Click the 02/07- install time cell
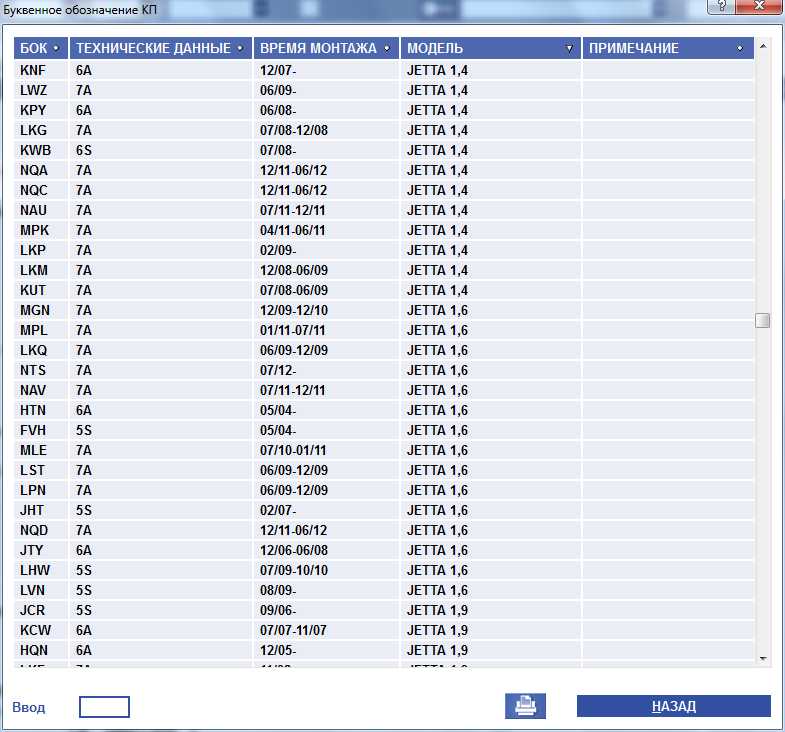 coord(278,510)
